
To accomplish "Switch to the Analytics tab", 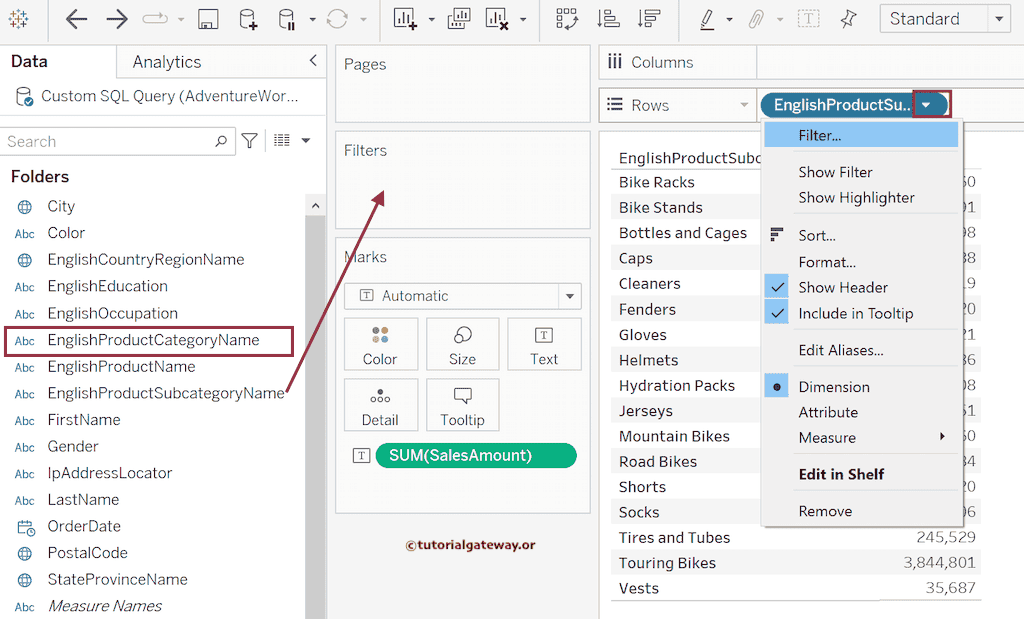I will point(167,62).
